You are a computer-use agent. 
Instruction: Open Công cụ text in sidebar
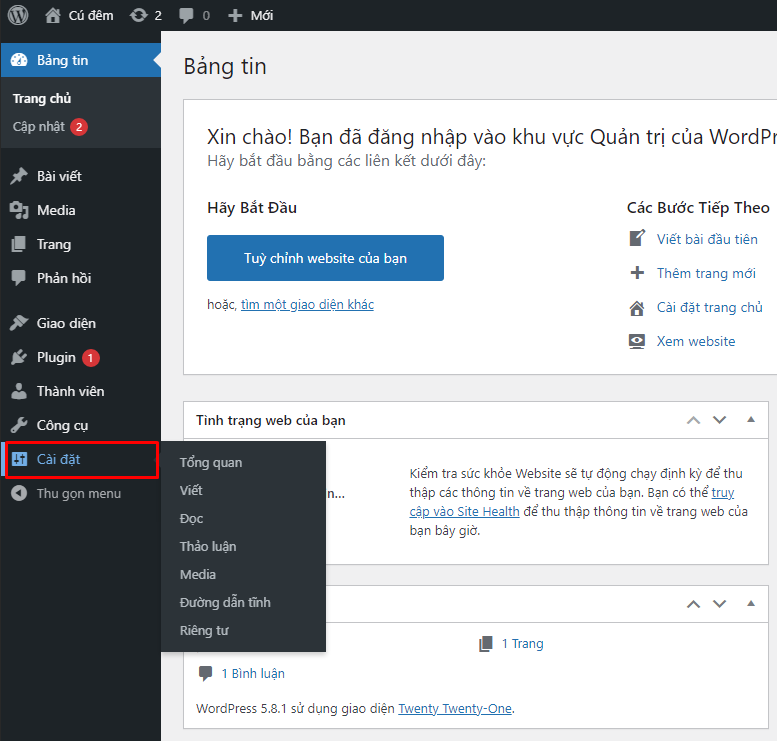[x=62, y=425]
